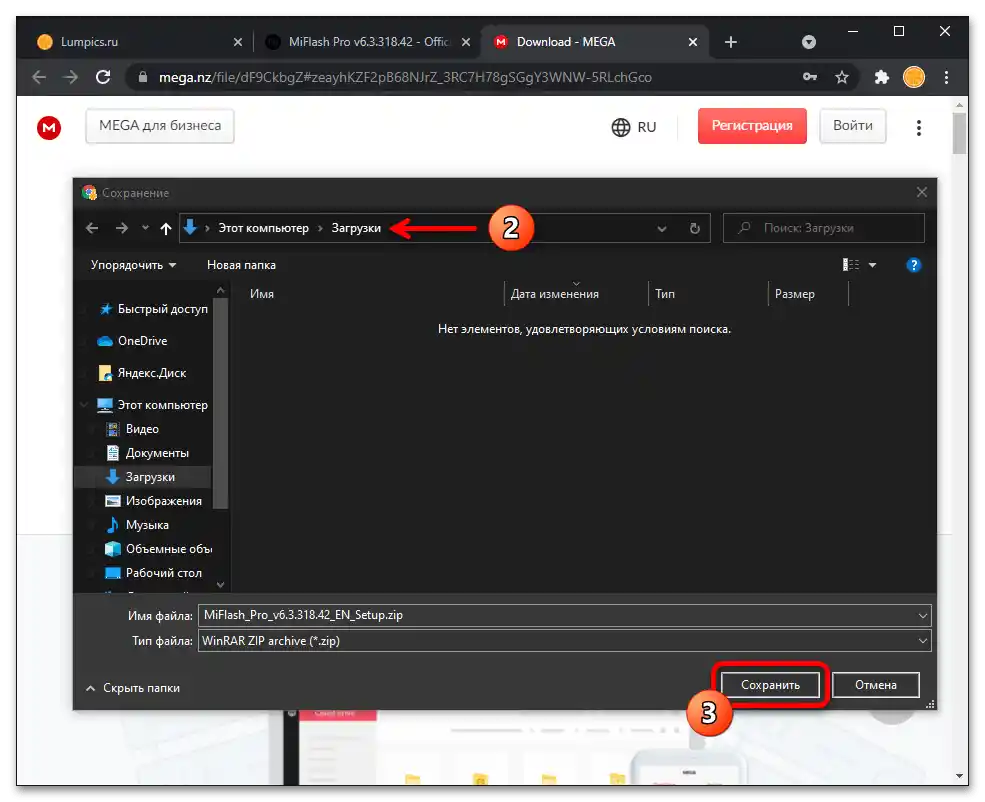Viewport: 985px width, 802px height.
Task: Open Музыка folder in sidebar
Action: (x=137, y=524)
